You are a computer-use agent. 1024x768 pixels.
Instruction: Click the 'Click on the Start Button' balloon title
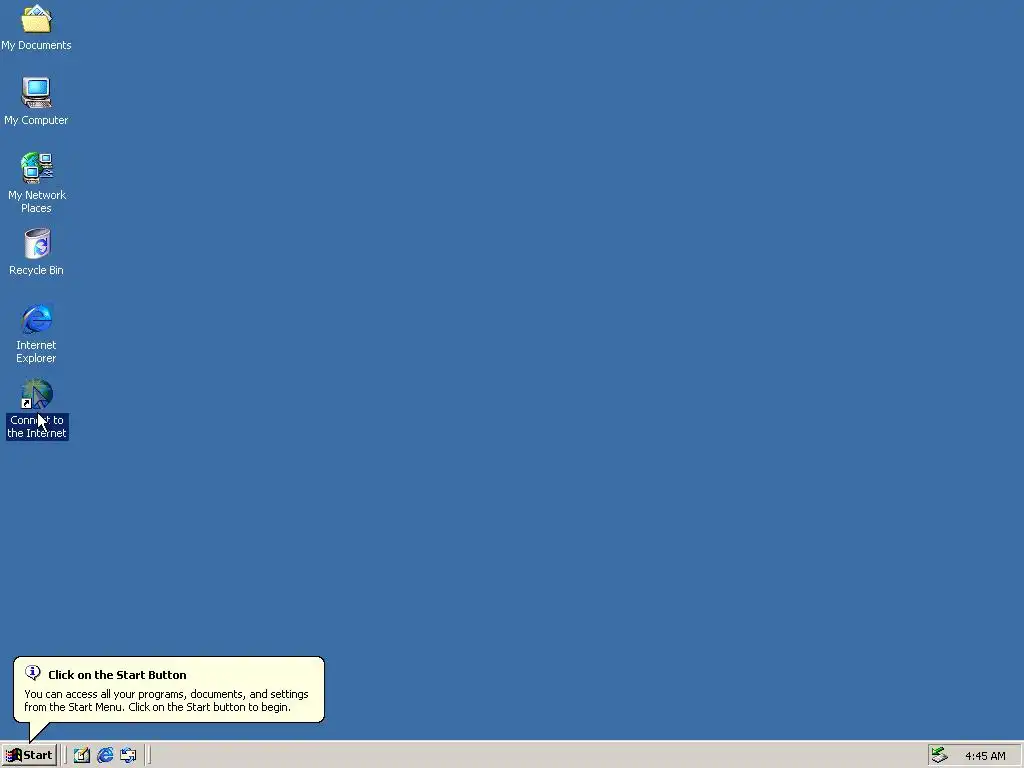(117, 675)
